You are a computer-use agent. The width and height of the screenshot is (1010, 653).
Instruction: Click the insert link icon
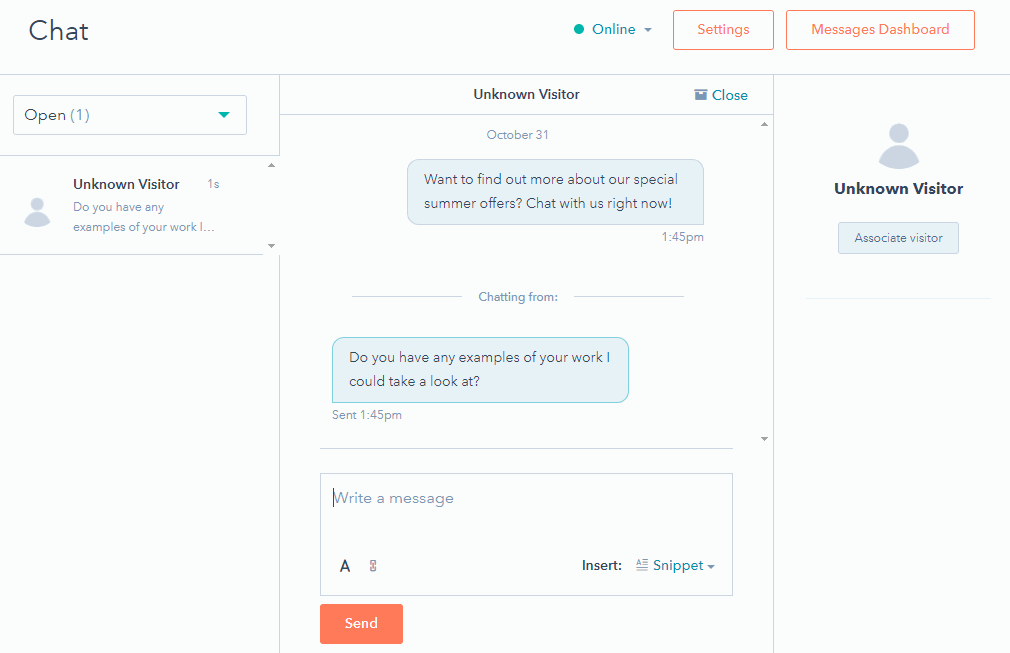[373, 566]
